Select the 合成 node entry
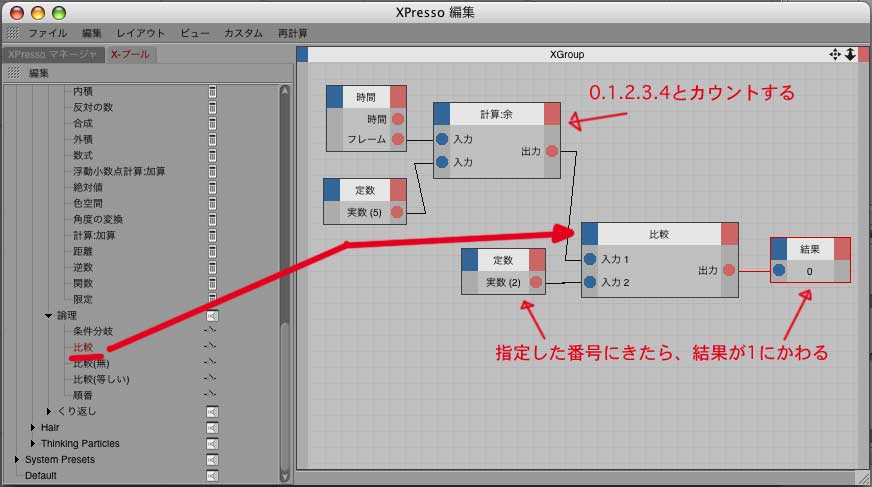This screenshot has height=487, width=872. (83, 123)
